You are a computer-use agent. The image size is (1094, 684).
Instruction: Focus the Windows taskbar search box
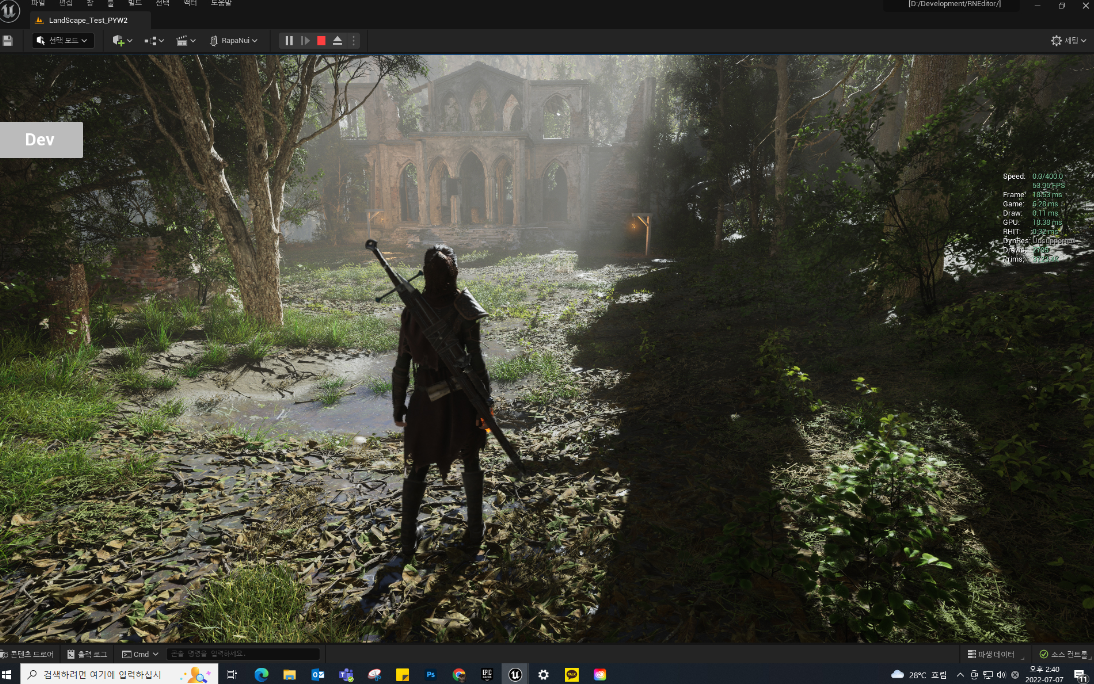(x=119, y=674)
